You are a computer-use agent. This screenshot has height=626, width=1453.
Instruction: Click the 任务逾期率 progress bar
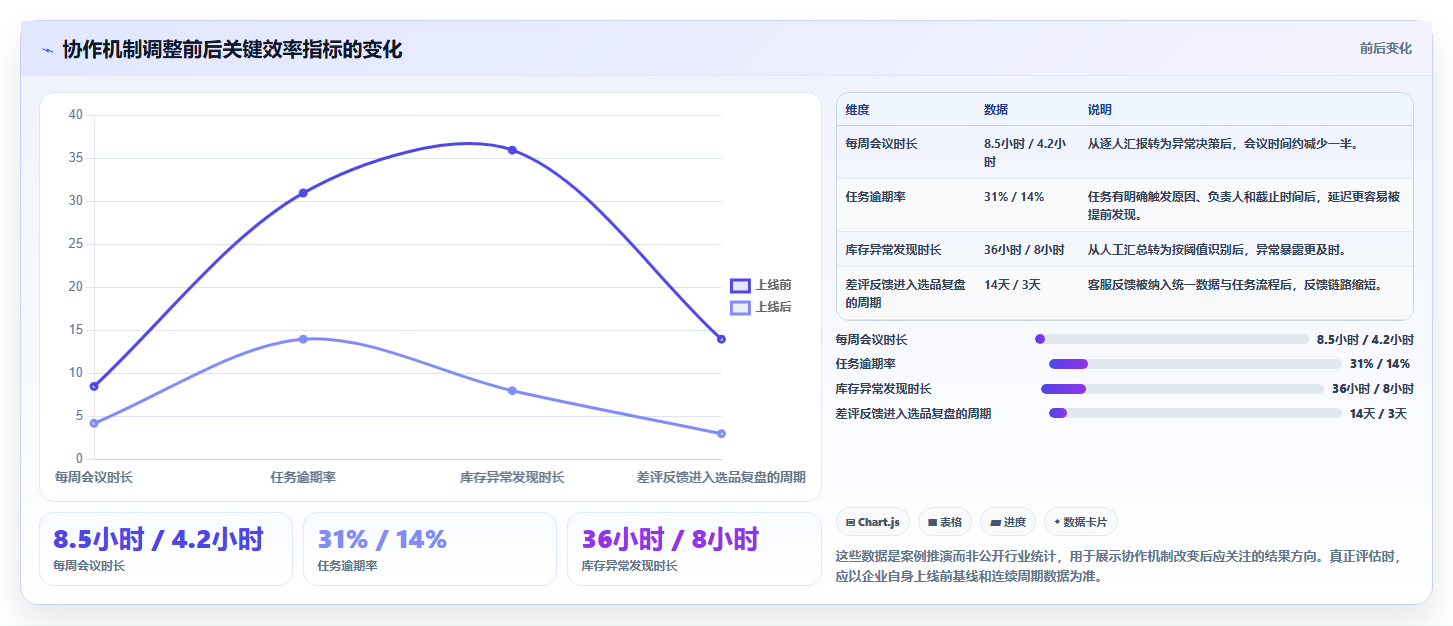(1195, 364)
